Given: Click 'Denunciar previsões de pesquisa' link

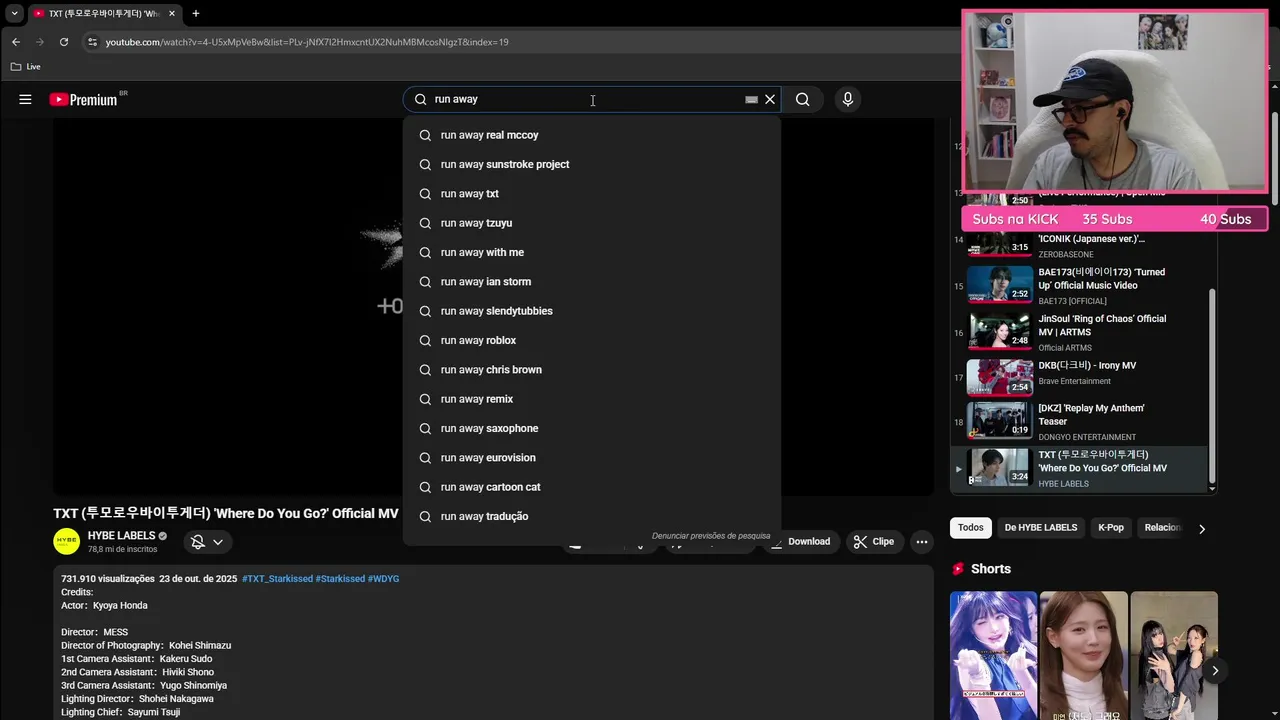Looking at the screenshot, I should click(x=711, y=536).
